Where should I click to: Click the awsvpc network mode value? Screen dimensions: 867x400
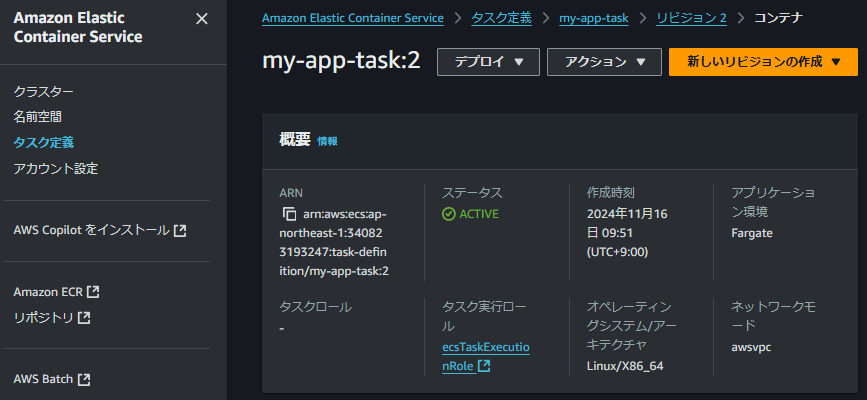click(x=751, y=347)
